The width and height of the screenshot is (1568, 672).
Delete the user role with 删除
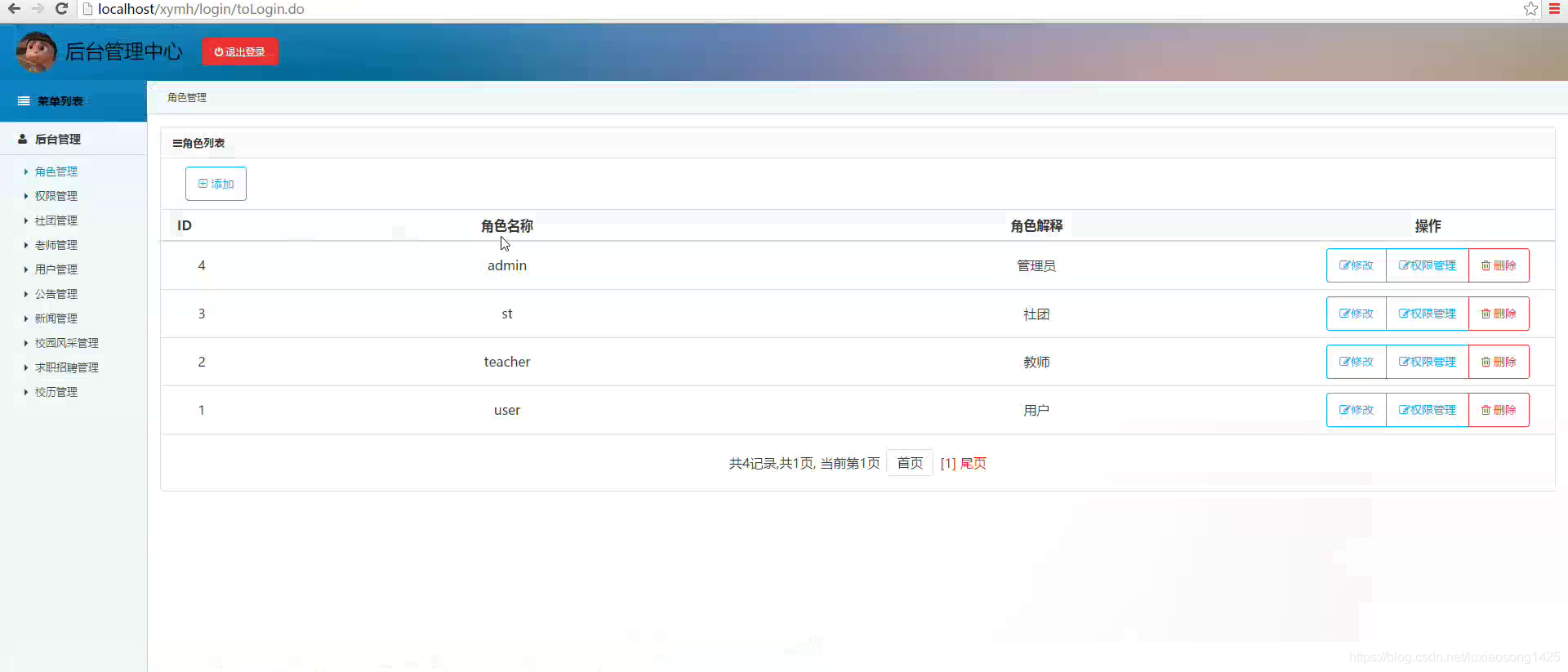(x=1499, y=410)
